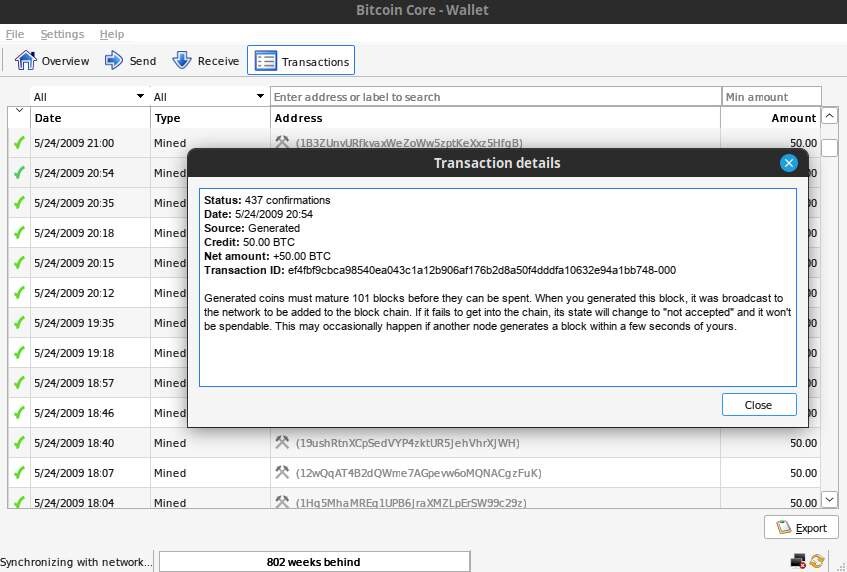This screenshot has width=847, height=572.
Task: Click confirmed checkmark icon for 20:54 transaction
Action: 19,173
